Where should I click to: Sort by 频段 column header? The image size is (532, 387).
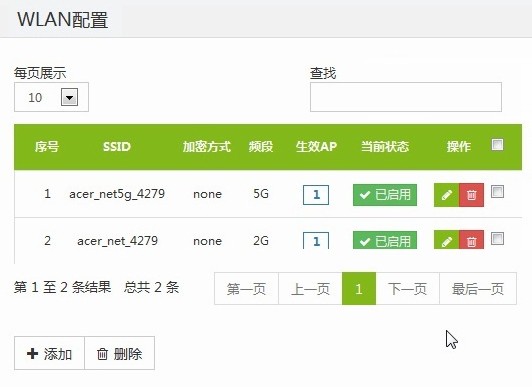coord(261,147)
